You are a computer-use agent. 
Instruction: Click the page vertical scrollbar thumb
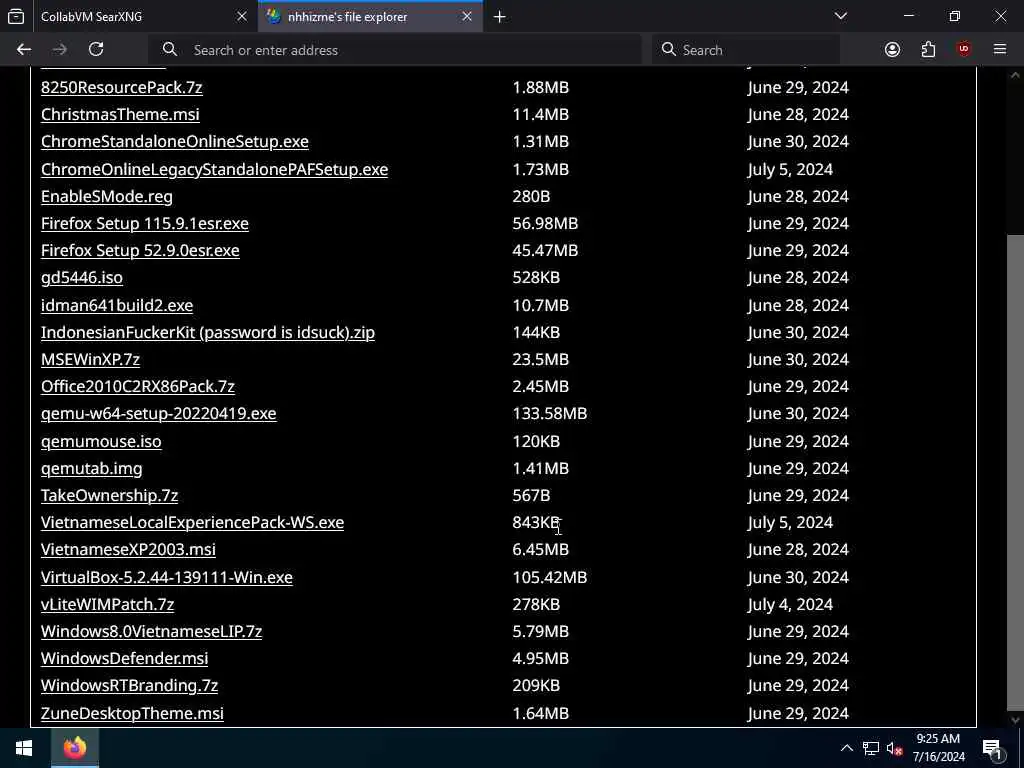1015,473
